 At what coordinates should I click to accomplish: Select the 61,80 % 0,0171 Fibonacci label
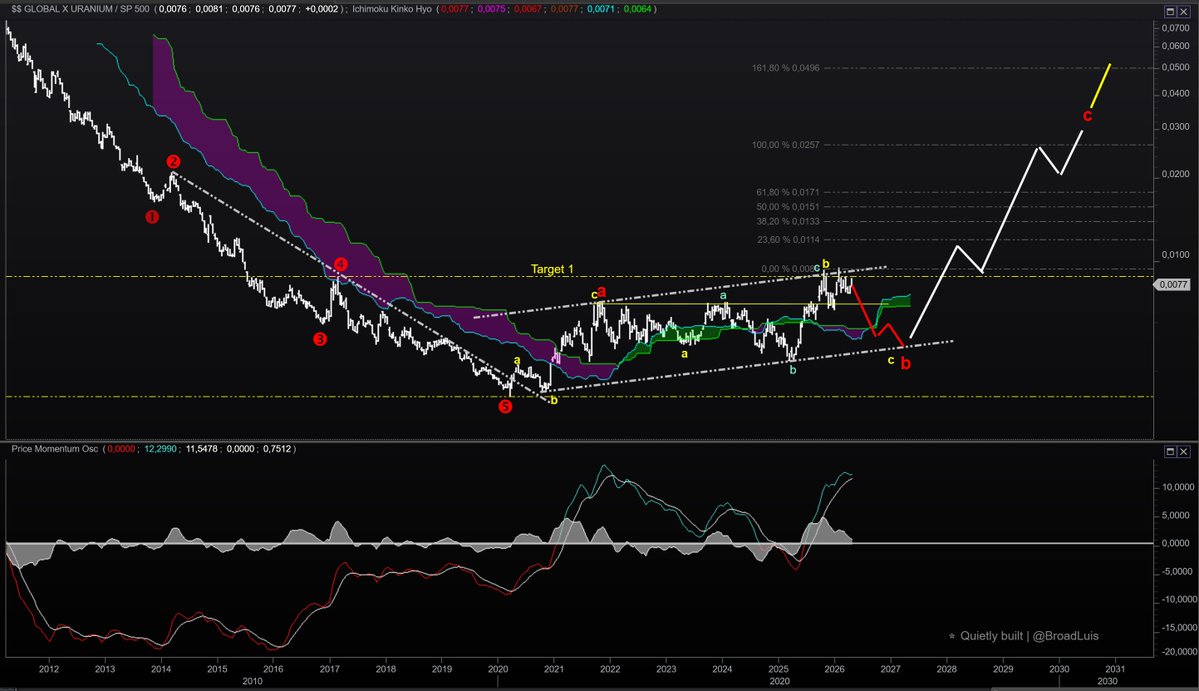[788, 193]
